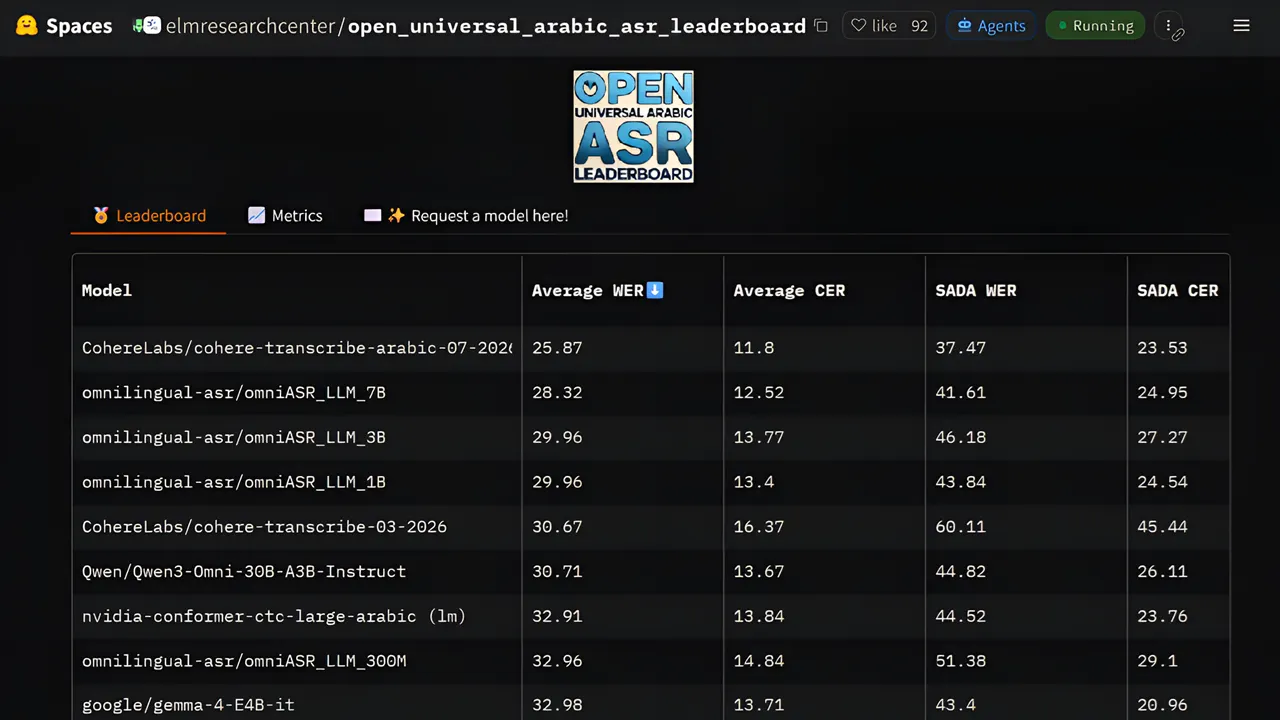Switch to the Leaderboard tab
The width and height of the screenshot is (1280, 720).
point(149,215)
